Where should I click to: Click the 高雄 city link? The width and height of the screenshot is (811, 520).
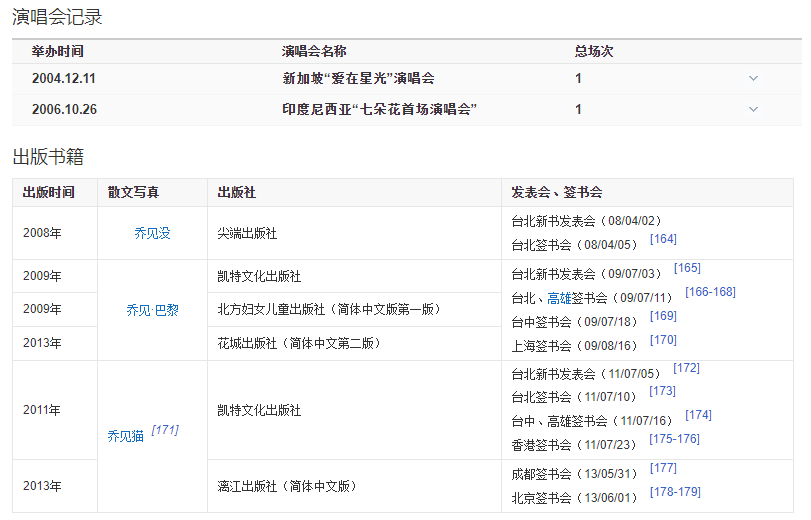pos(559,298)
